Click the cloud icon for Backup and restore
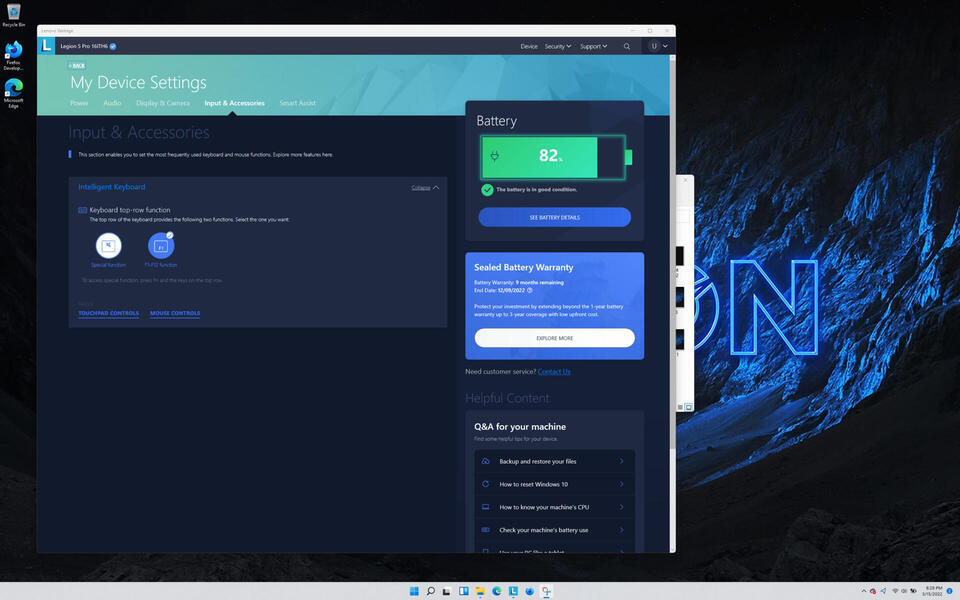Viewport: 960px width, 600px height. point(486,461)
